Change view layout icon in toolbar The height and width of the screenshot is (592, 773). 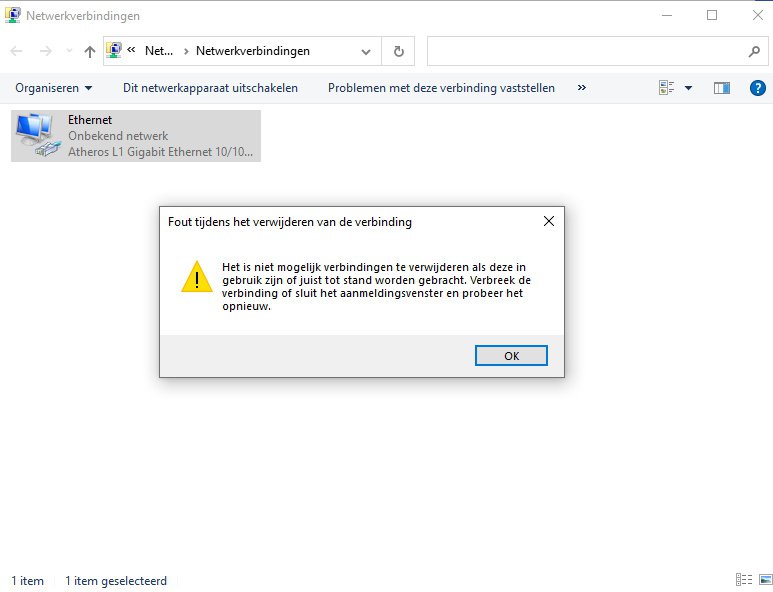pos(667,88)
